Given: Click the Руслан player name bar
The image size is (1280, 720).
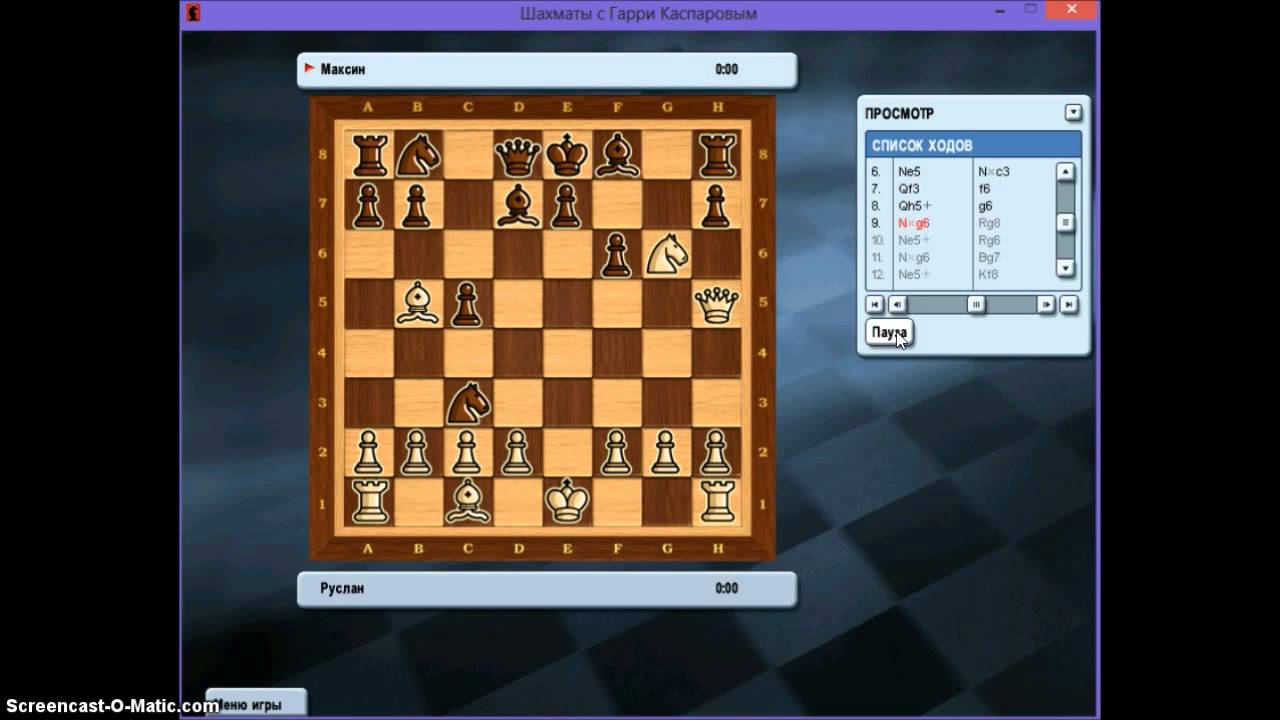Looking at the screenshot, I should coord(547,589).
